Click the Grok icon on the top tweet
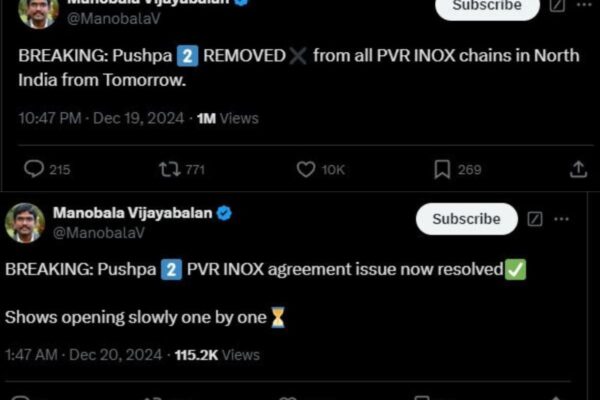Viewport: 600px width, 400px height. pyautogui.click(x=556, y=6)
